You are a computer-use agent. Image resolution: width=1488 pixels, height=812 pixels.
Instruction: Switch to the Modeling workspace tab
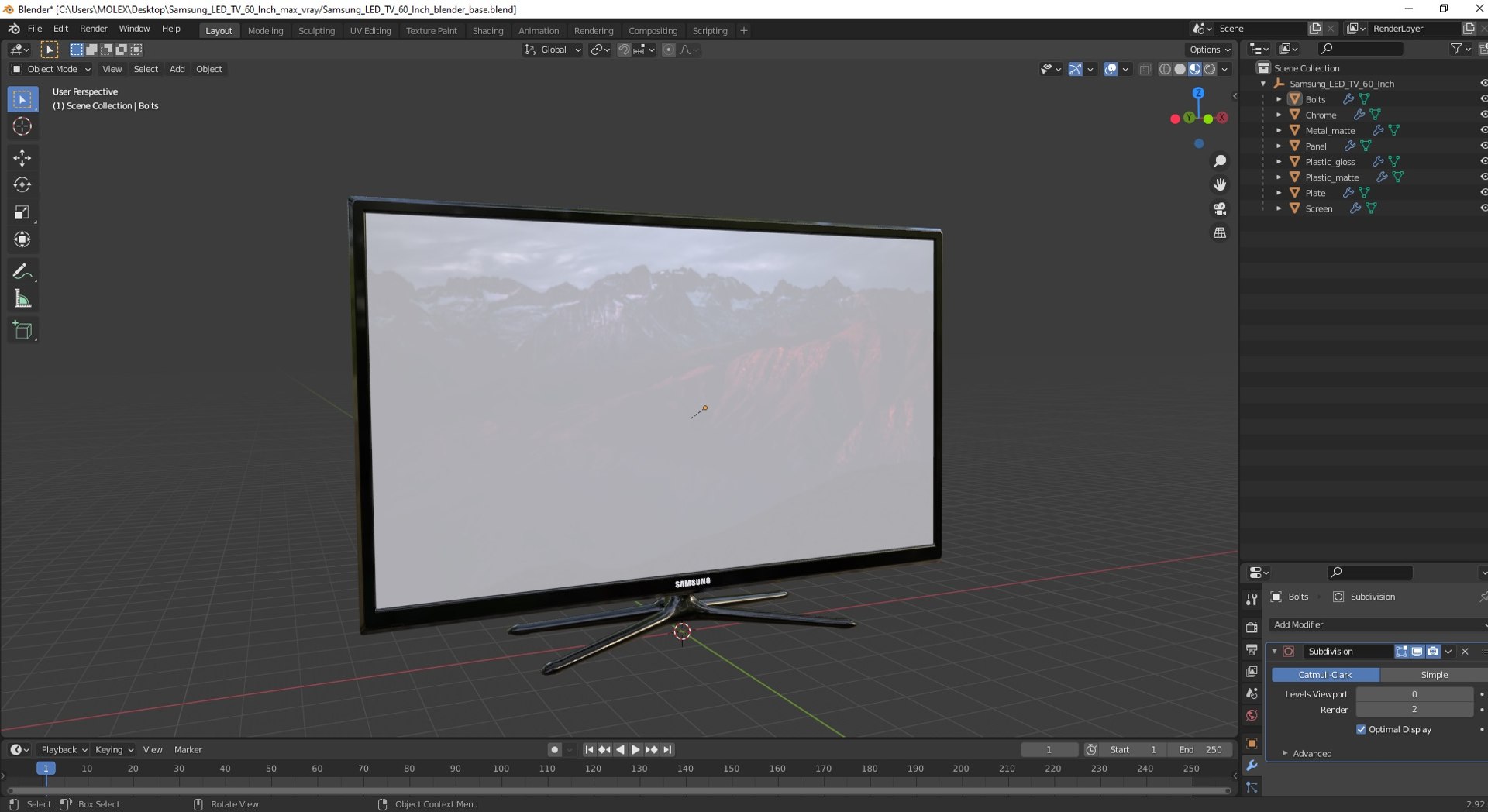[x=265, y=31]
